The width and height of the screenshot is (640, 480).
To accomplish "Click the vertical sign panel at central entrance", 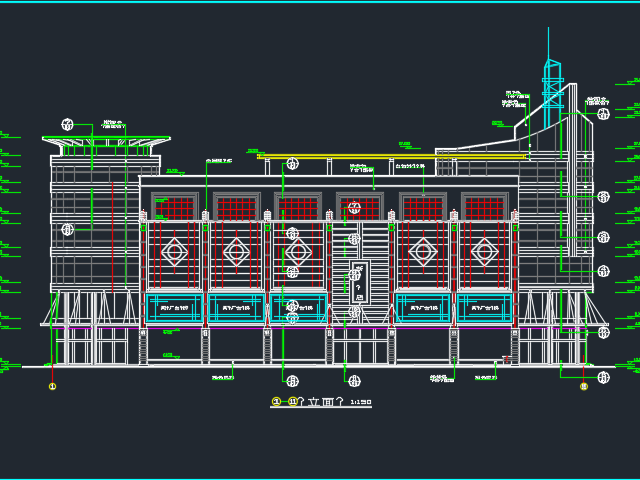I will (x=358, y=282).
